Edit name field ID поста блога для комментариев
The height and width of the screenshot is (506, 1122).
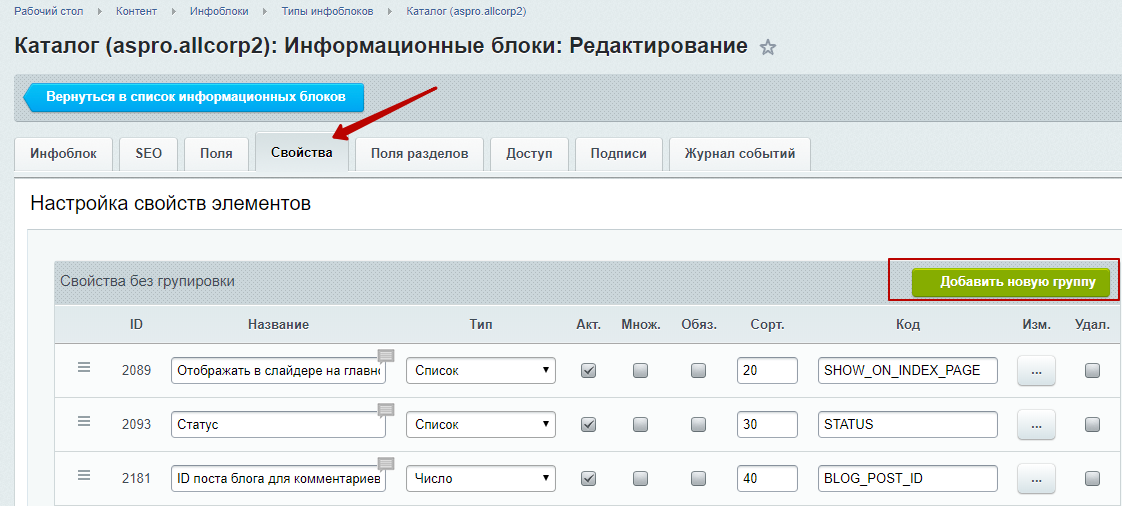pos(278,478)
